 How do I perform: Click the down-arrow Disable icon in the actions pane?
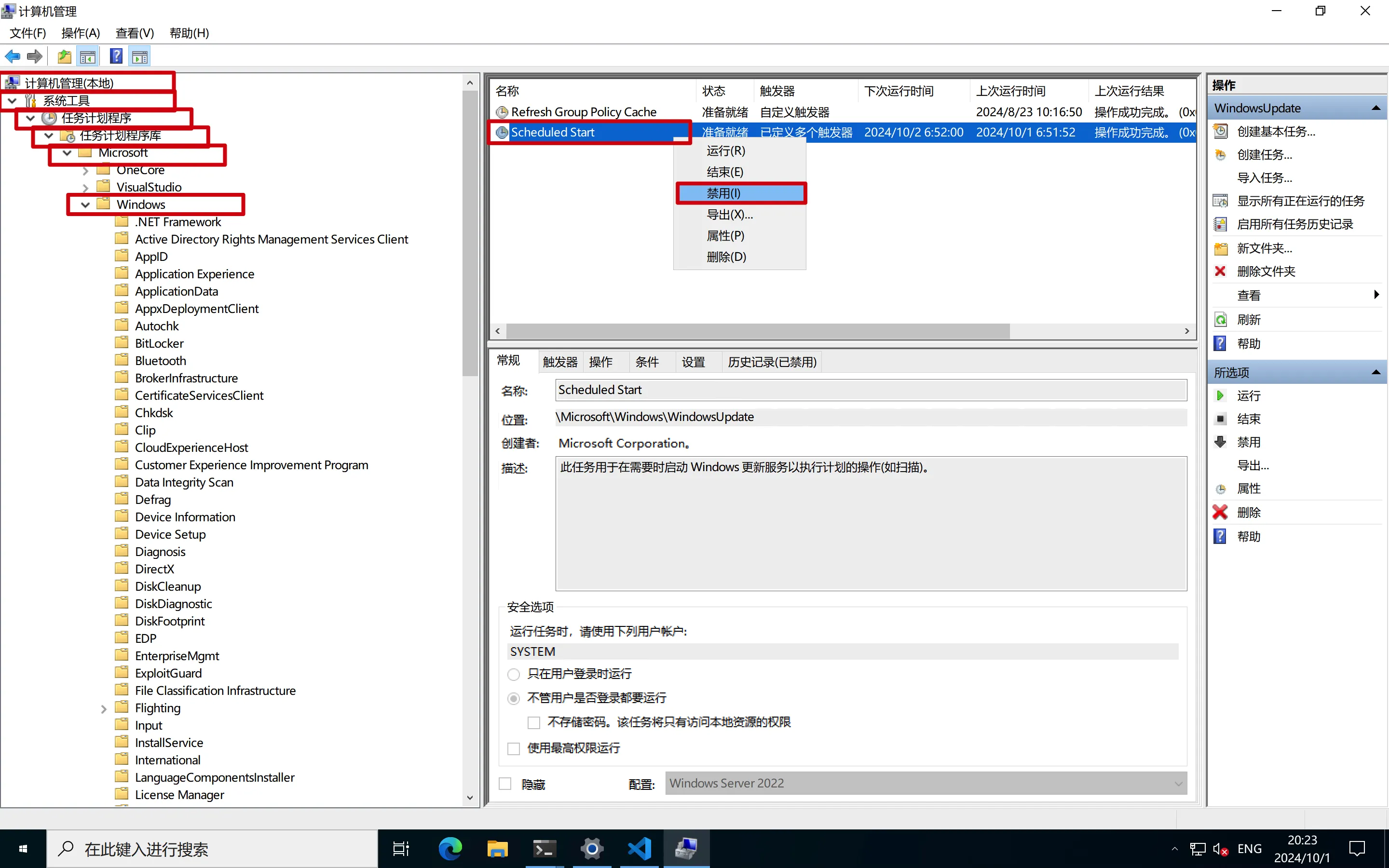click(1220, 442)
